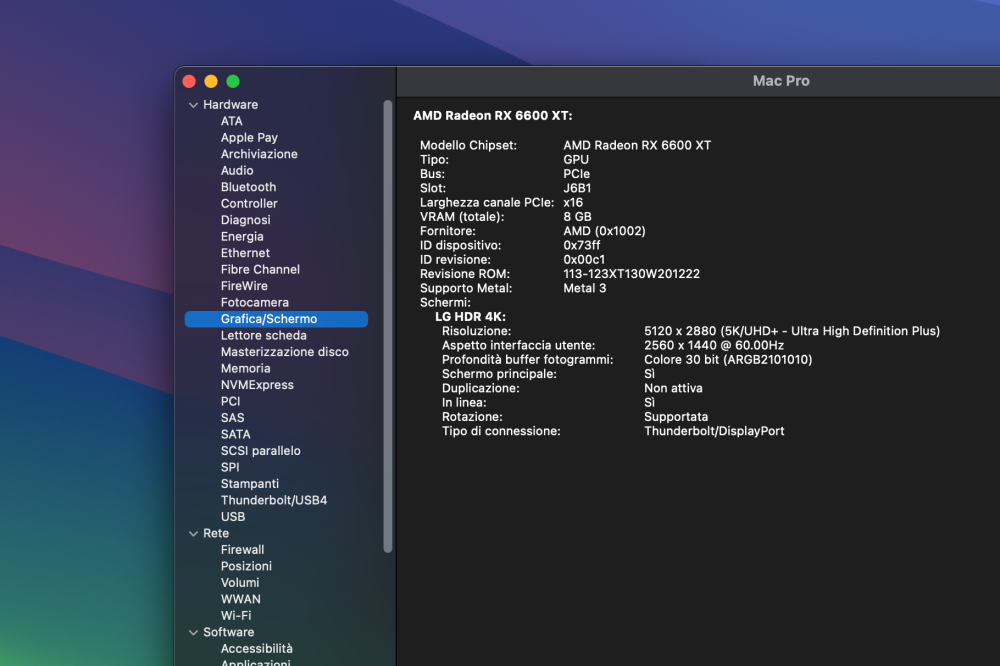Open Controller in the sidebar

249,204
